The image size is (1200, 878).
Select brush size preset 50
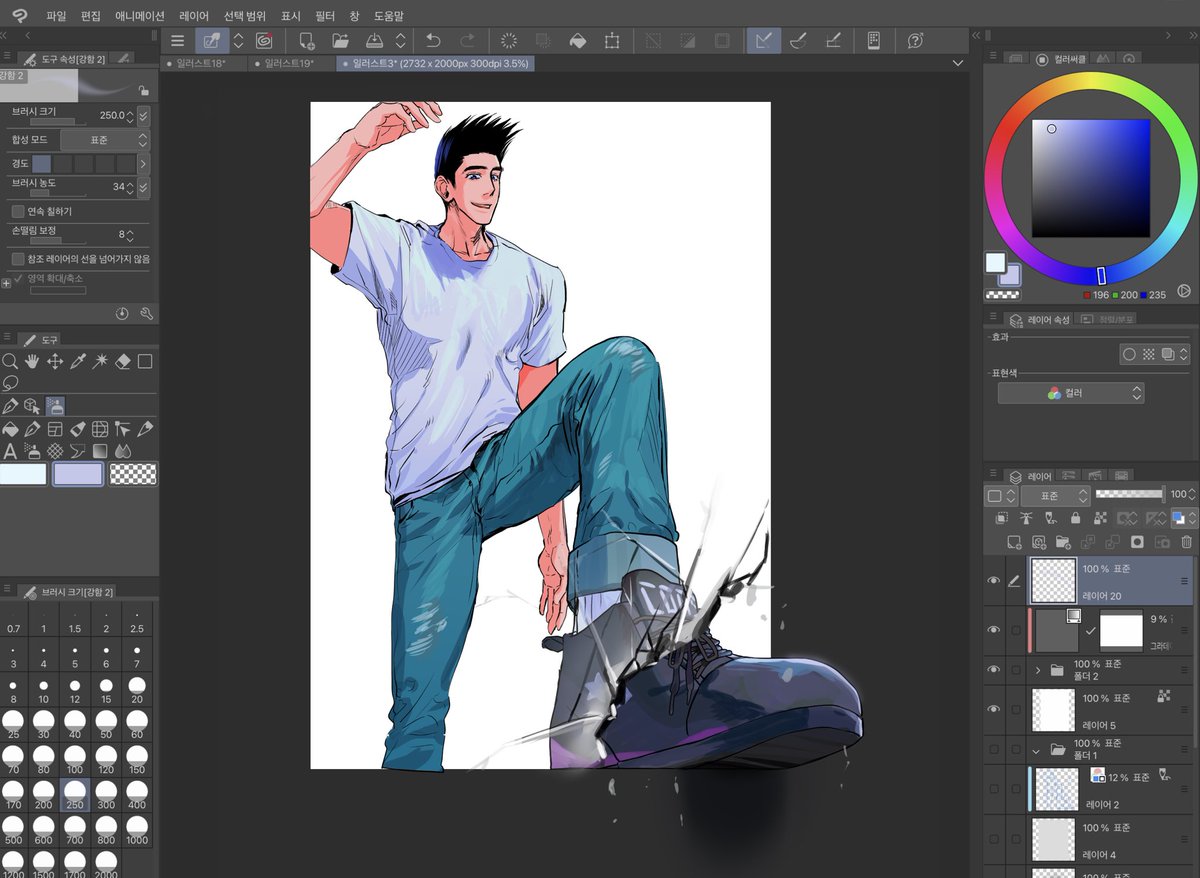pos(106,726)
